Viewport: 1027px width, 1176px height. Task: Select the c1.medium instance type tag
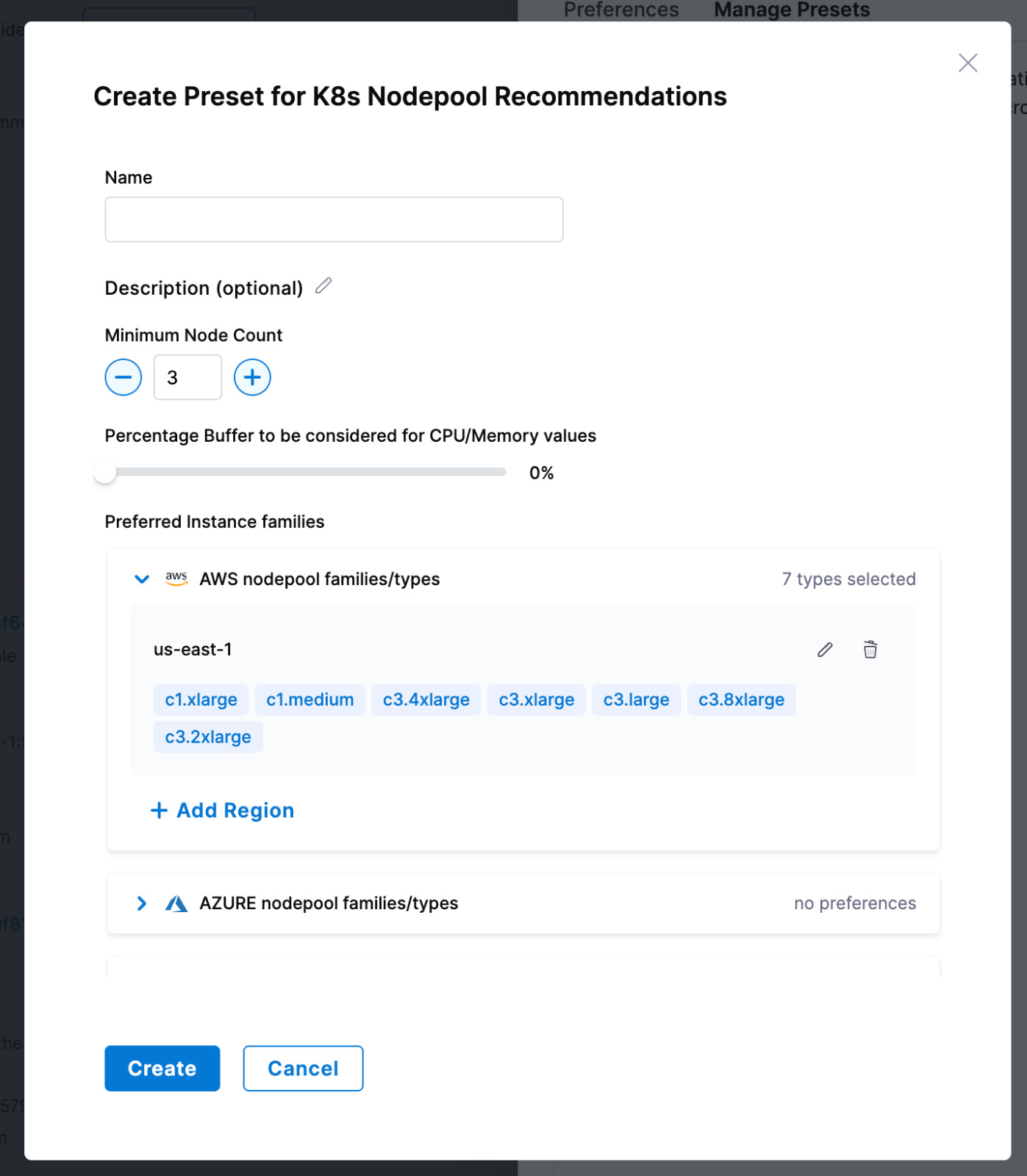[309, 700]
